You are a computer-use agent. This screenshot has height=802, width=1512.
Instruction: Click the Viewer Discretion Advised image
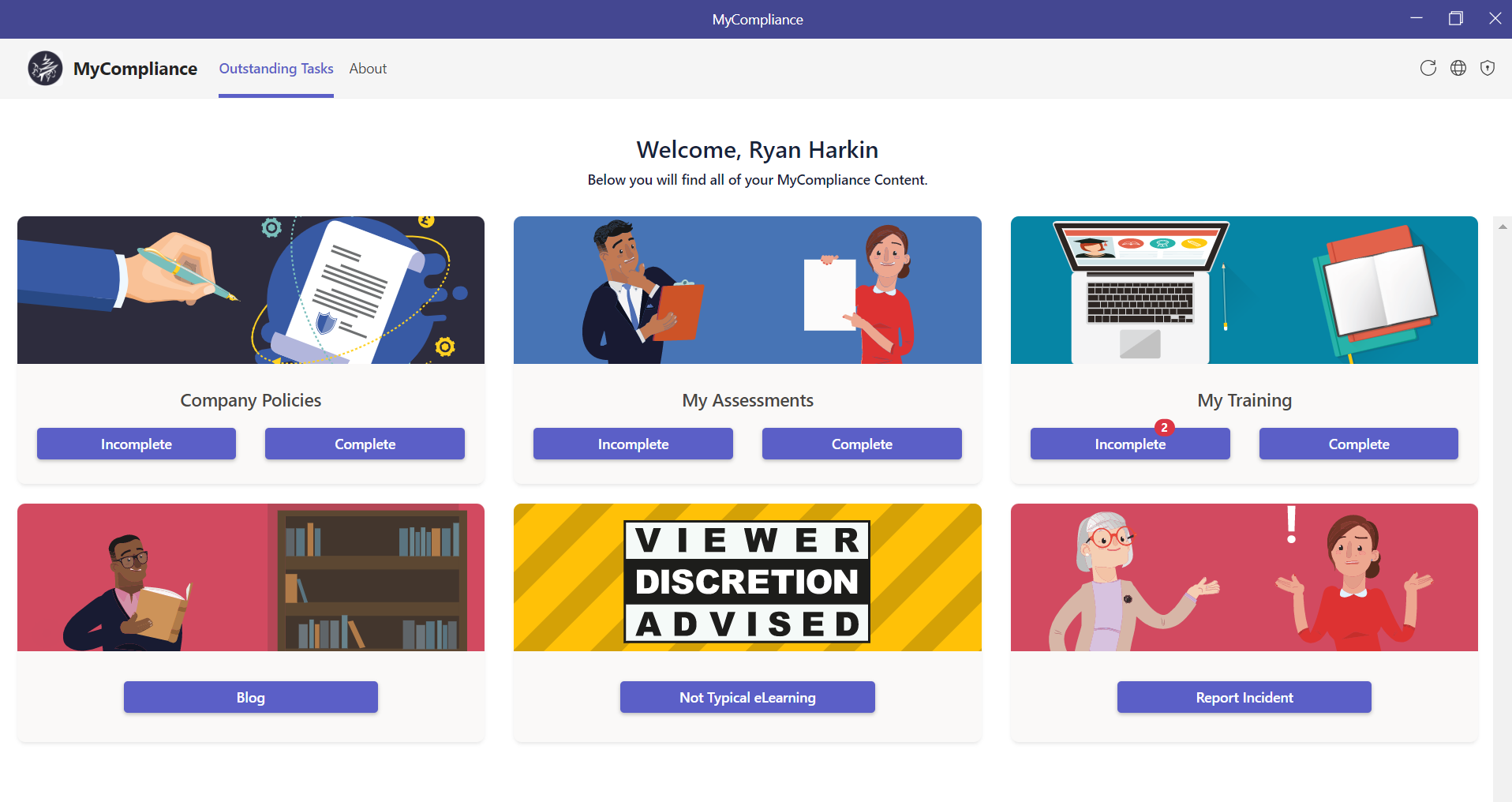[747, 577]
